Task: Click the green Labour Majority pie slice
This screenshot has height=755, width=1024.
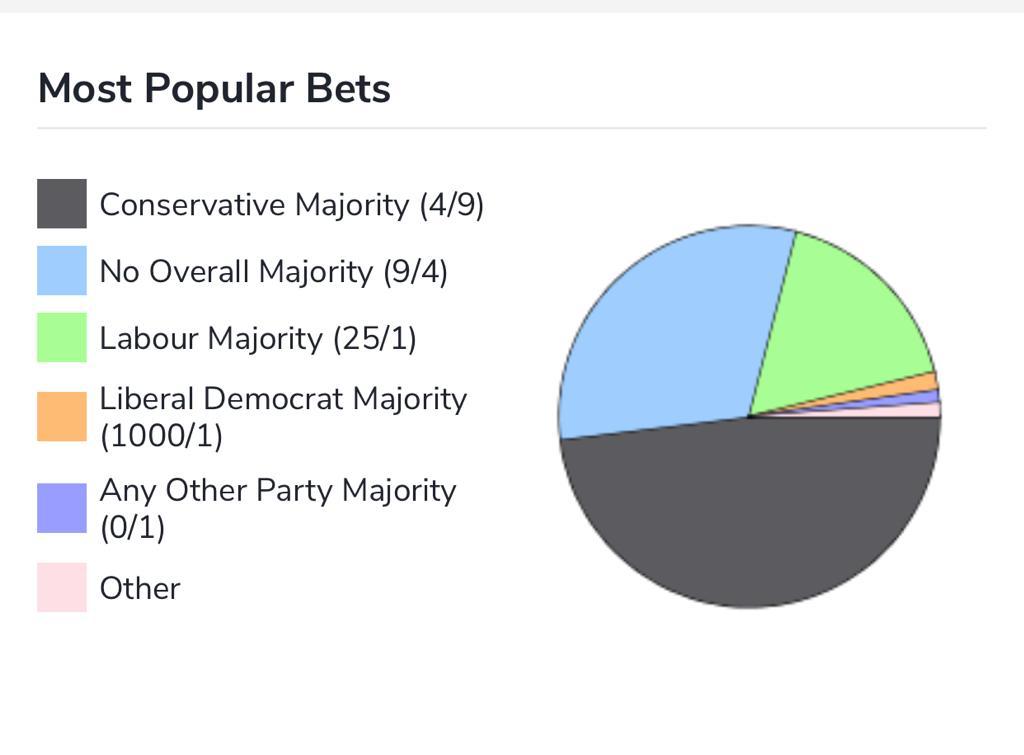Action: (x=842, y=320)
